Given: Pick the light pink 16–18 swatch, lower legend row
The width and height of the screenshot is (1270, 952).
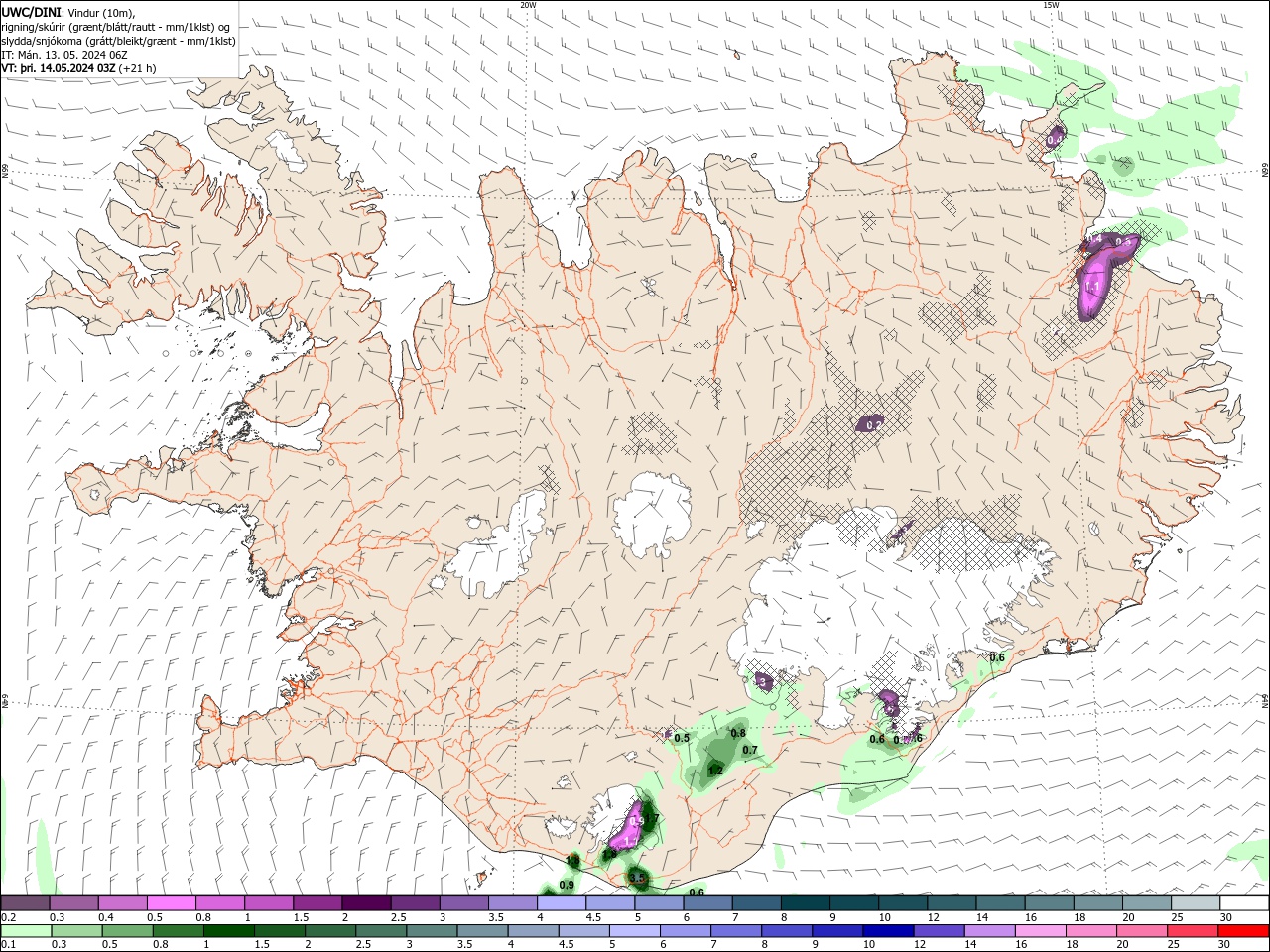Looking at the screenshot, I should click(x=1040, y=931).
